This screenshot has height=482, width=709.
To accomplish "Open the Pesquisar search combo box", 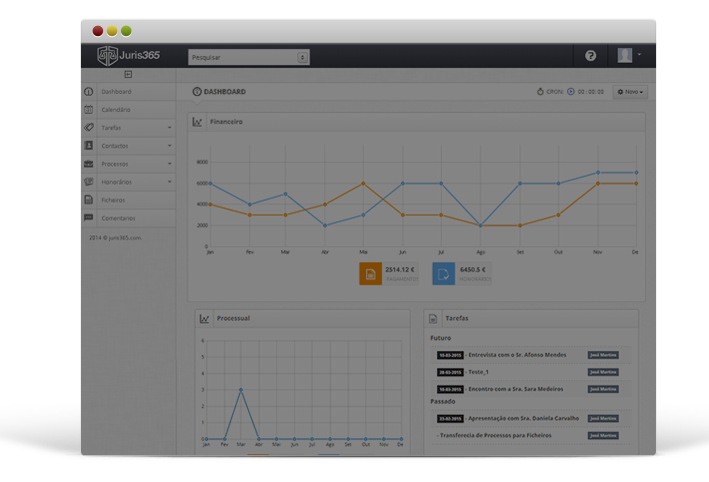I will (248, 57).
